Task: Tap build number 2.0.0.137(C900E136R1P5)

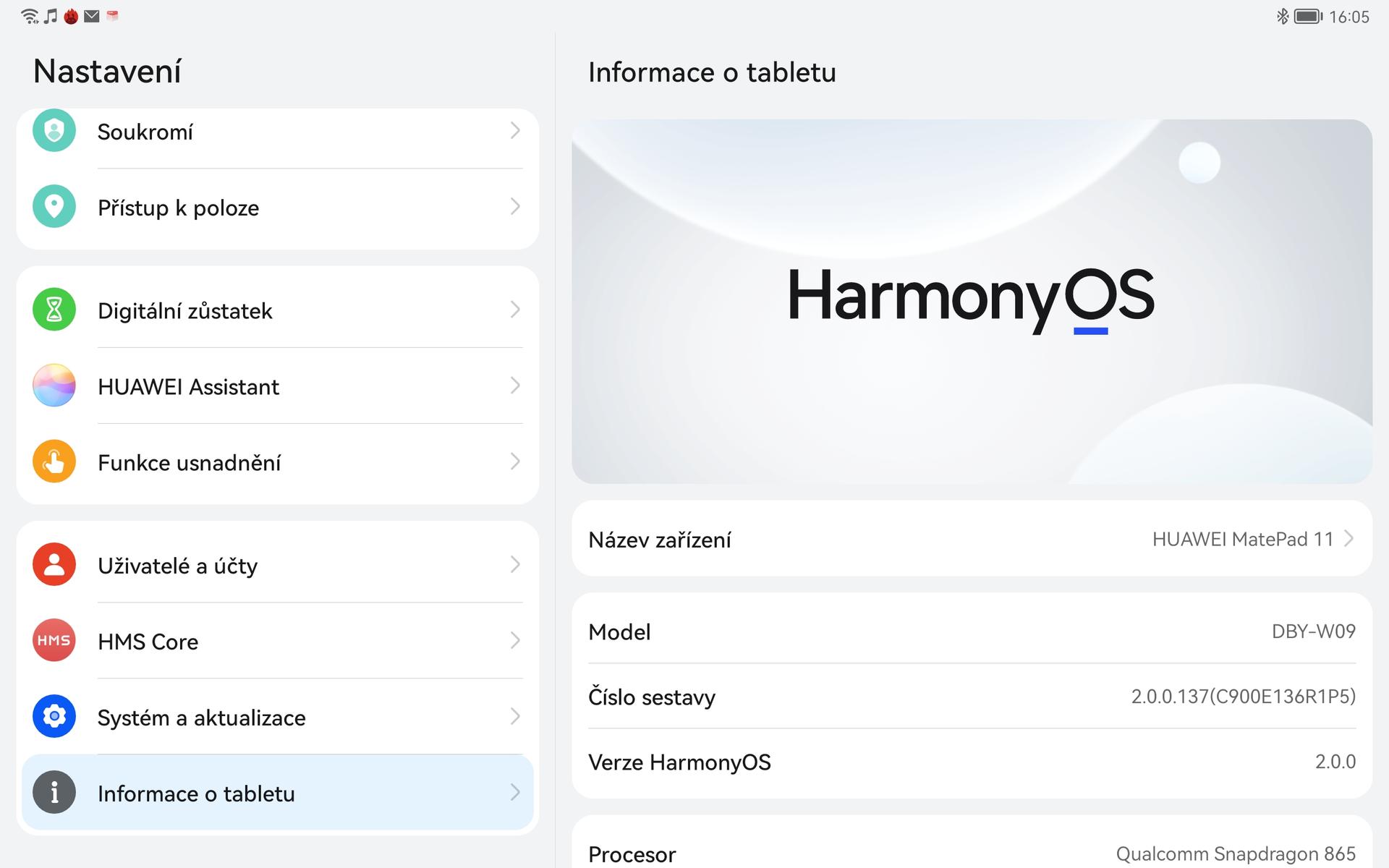Action: [1243, 696]
